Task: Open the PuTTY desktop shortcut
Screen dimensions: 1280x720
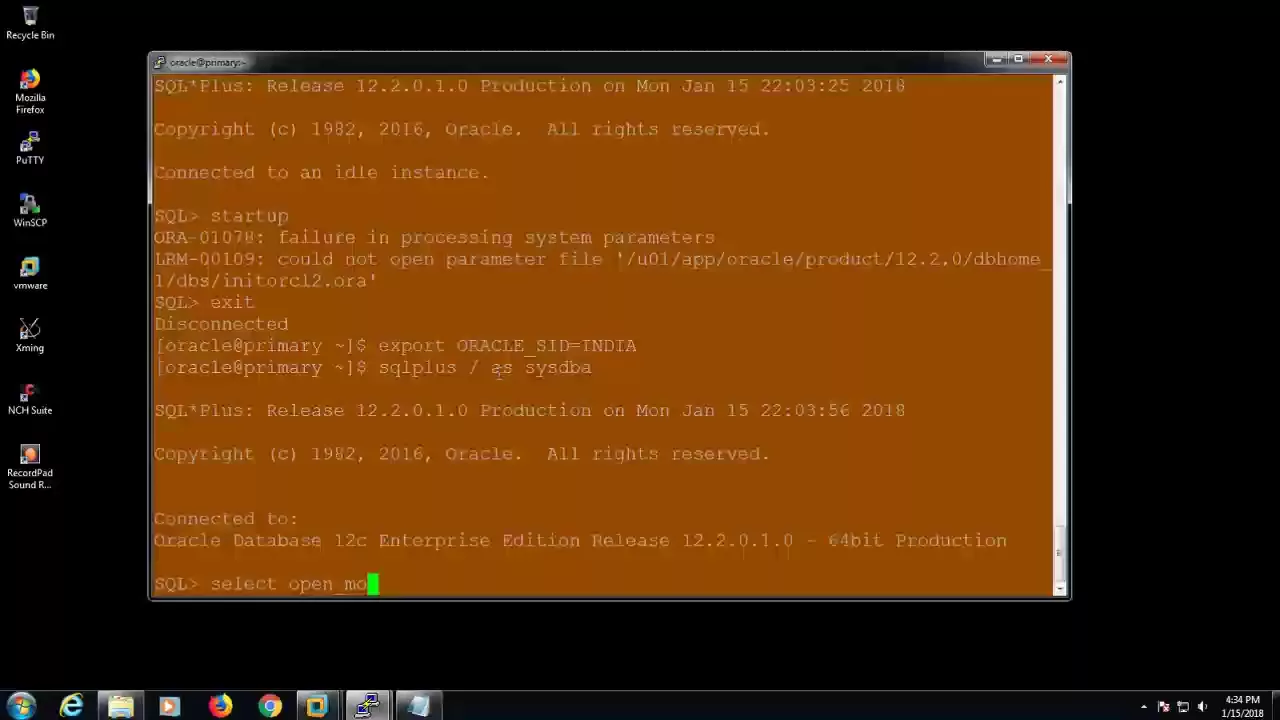Action: [x=30, y=147]
